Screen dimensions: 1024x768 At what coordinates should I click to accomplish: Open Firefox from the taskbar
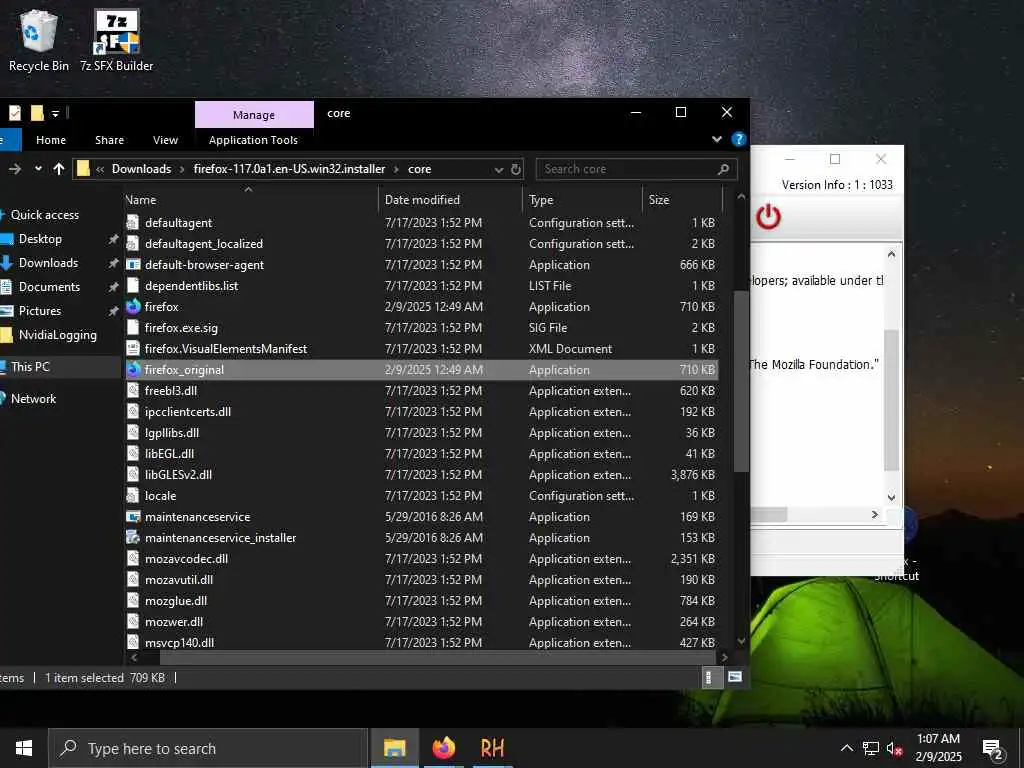point(443,748)
